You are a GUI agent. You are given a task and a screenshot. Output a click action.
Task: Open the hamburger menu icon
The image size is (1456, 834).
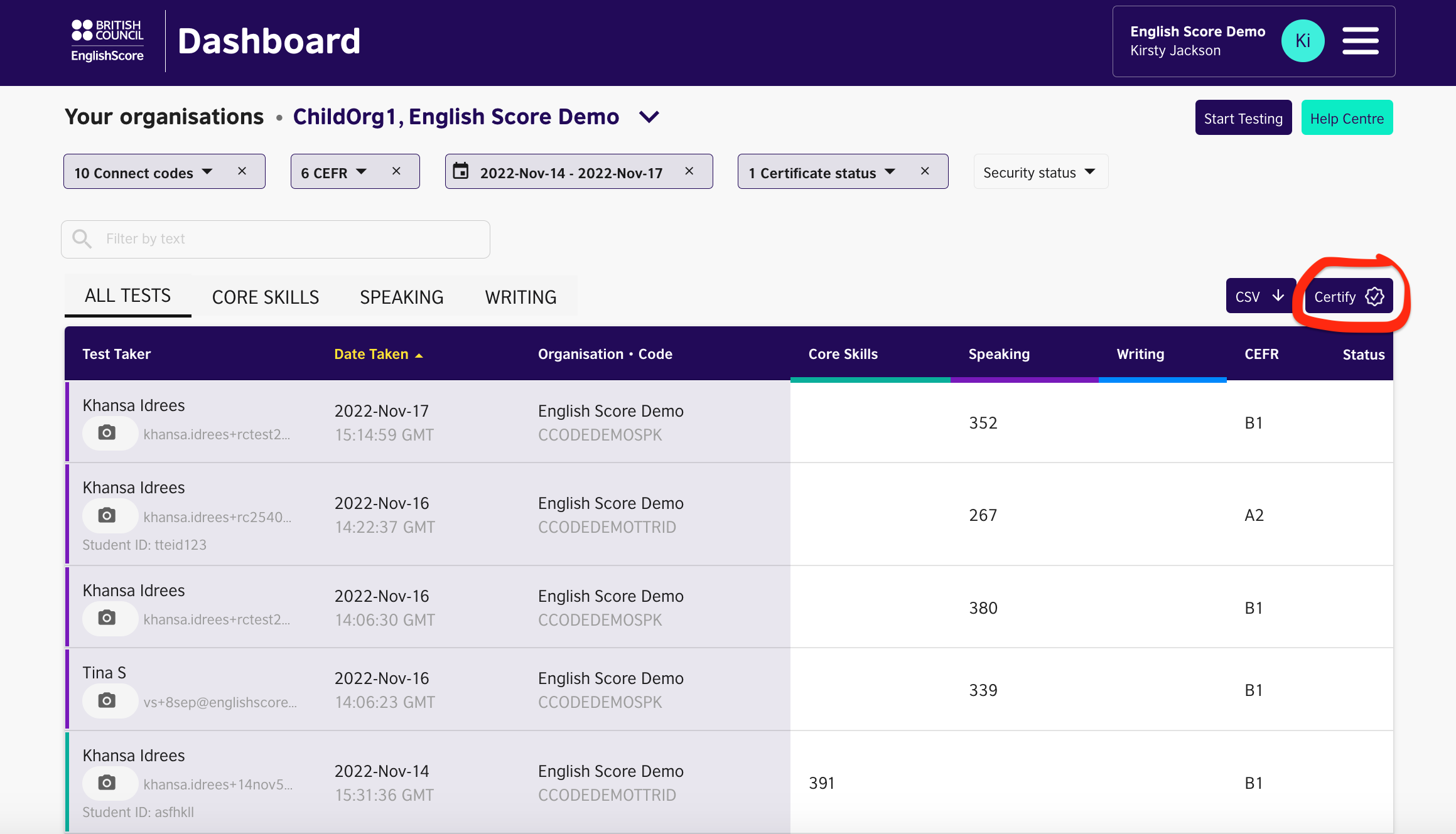pyautogui.click(x=1360, y=41)
